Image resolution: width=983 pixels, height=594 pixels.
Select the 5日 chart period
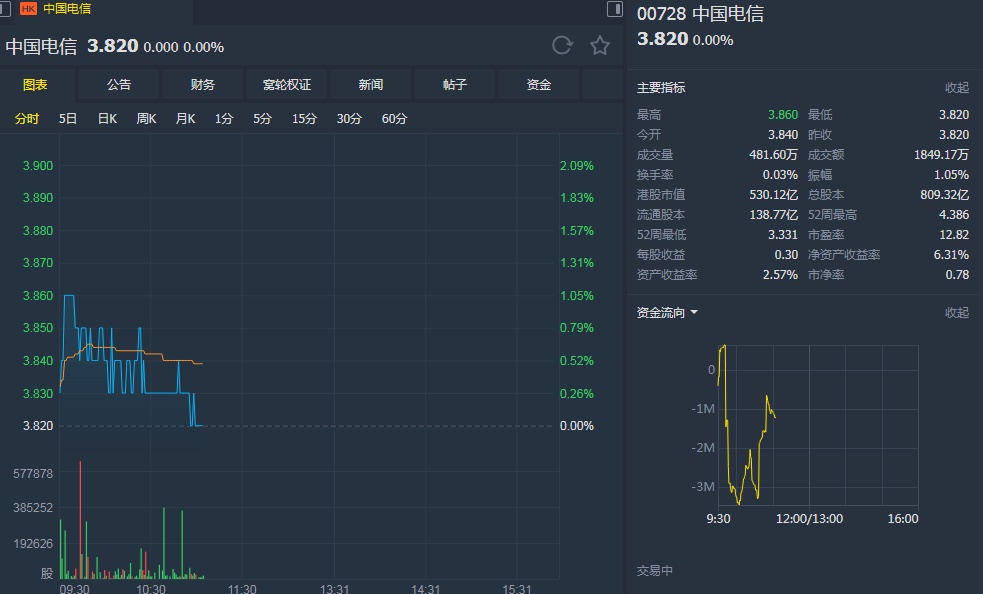tap(68, 119)
